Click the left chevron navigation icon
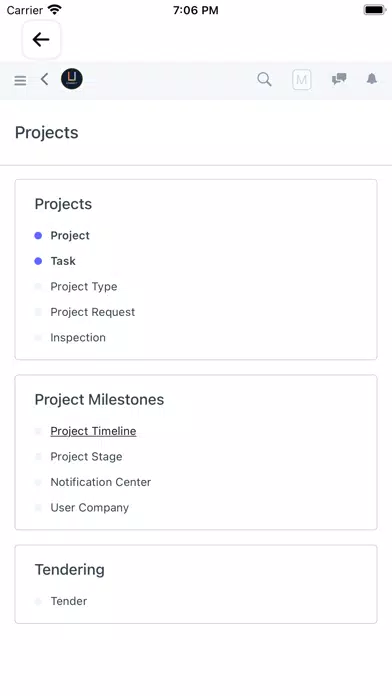392x696 pixels. pyautogui.click(x=44, y=79)
